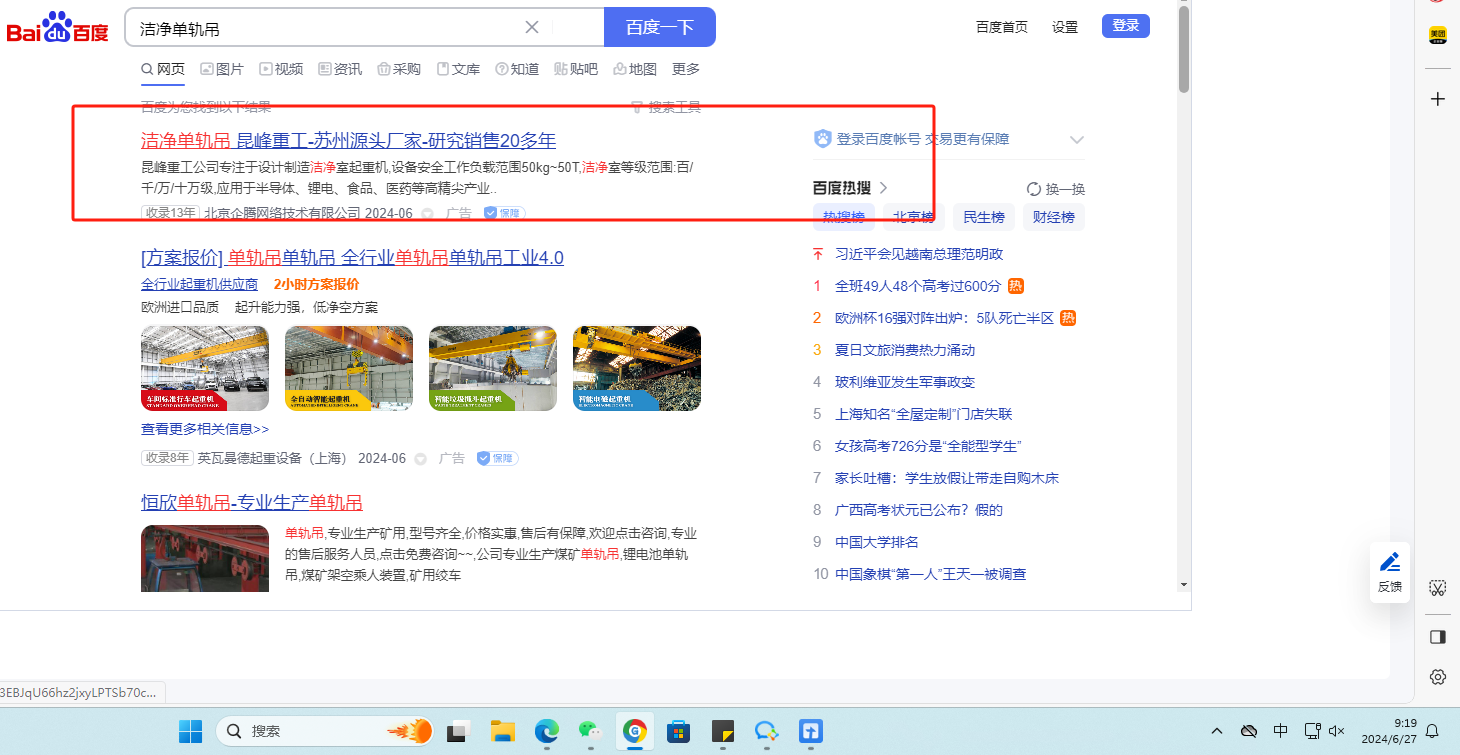
Task: Open the sidebar settings gear
Action: point(1437,677)
